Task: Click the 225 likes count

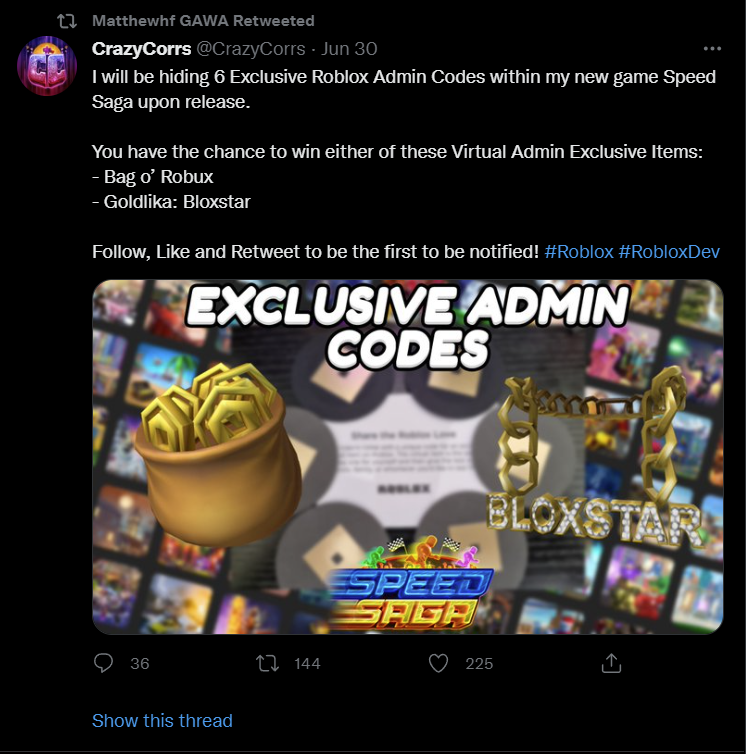Action: click(x=479, y=664)
